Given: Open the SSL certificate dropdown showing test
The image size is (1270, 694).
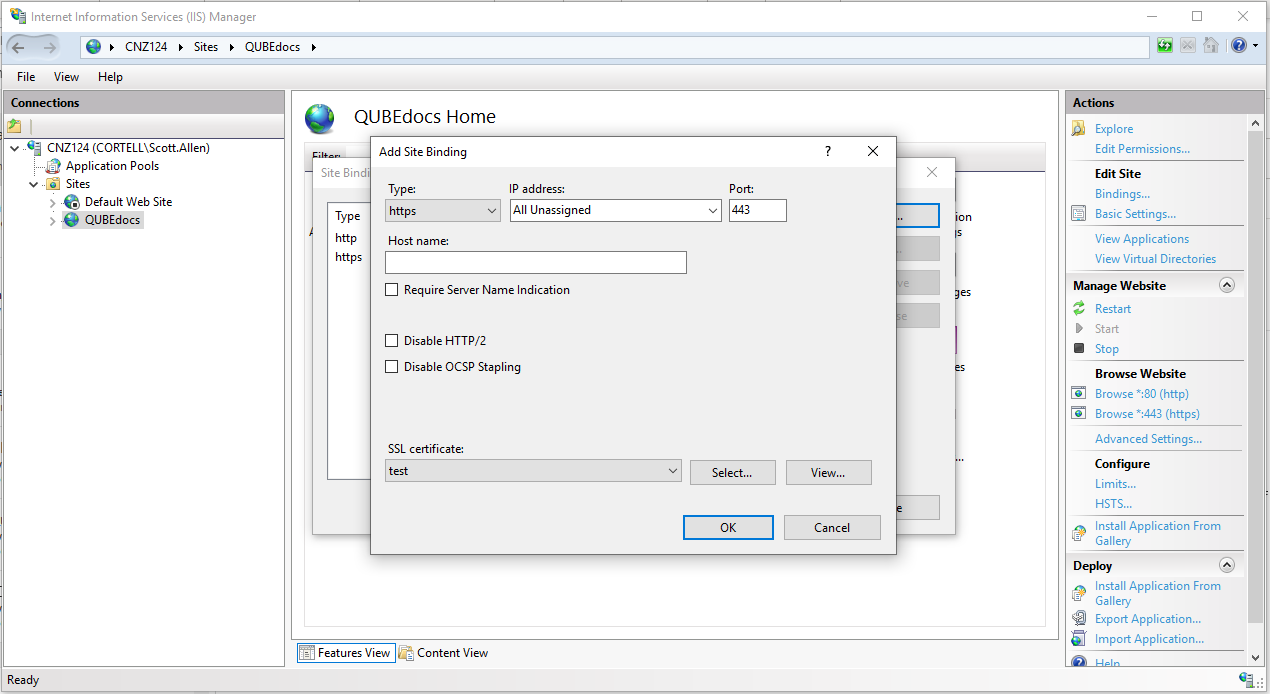Looking at the screenshot, I should 534,471.
